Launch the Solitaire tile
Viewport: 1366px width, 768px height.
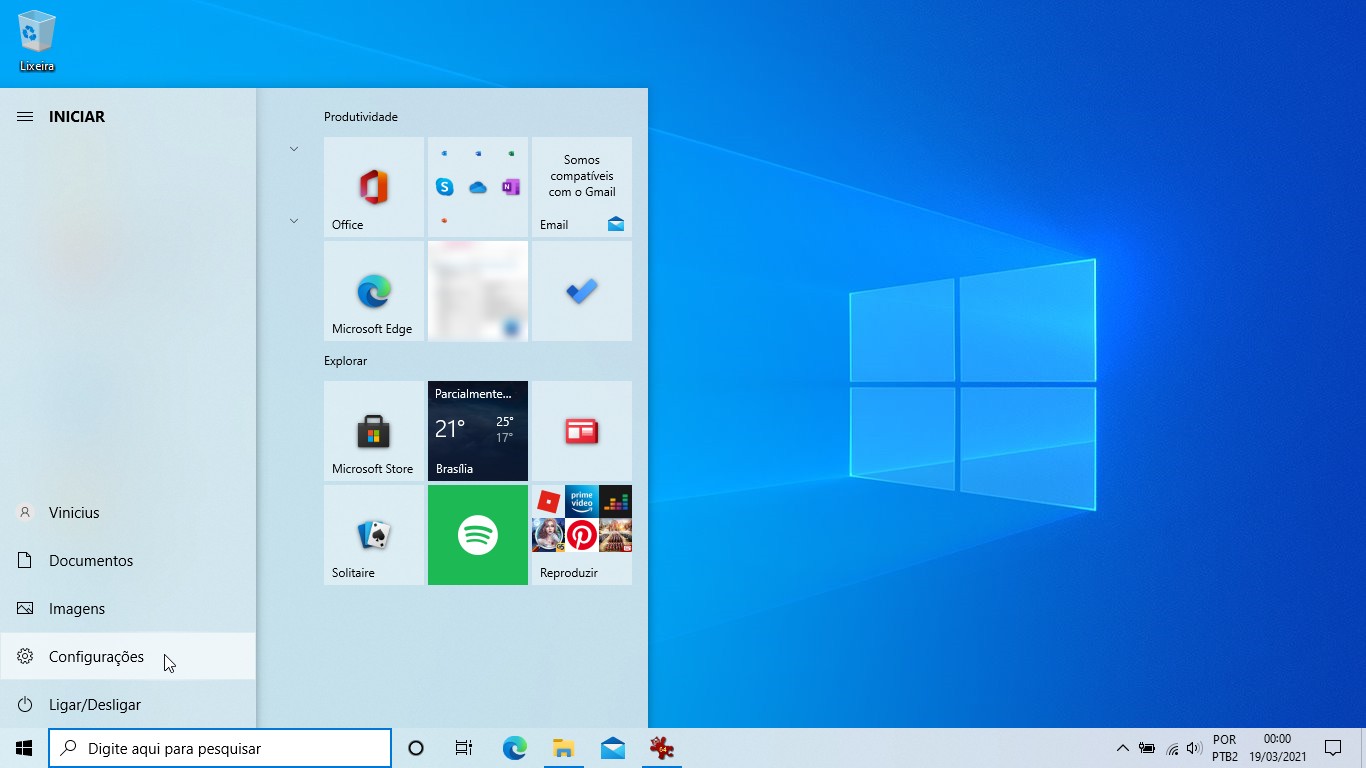[x=374, y=535]
